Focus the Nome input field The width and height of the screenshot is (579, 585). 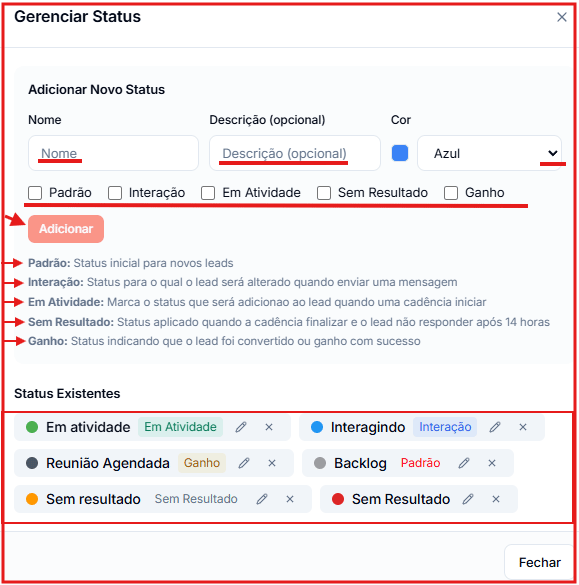pos(113,153)
